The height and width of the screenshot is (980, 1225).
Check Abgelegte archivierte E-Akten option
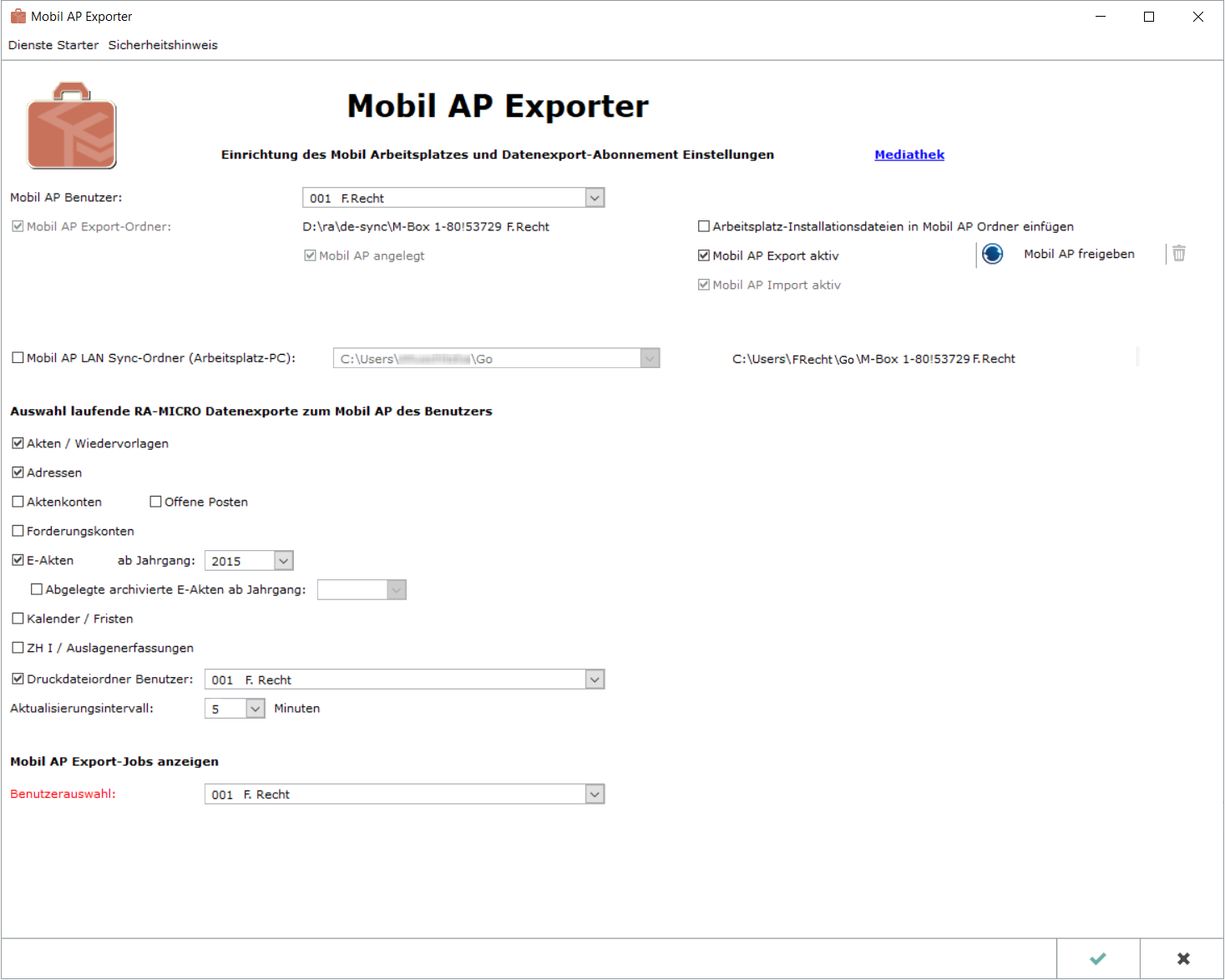[37, 589]
